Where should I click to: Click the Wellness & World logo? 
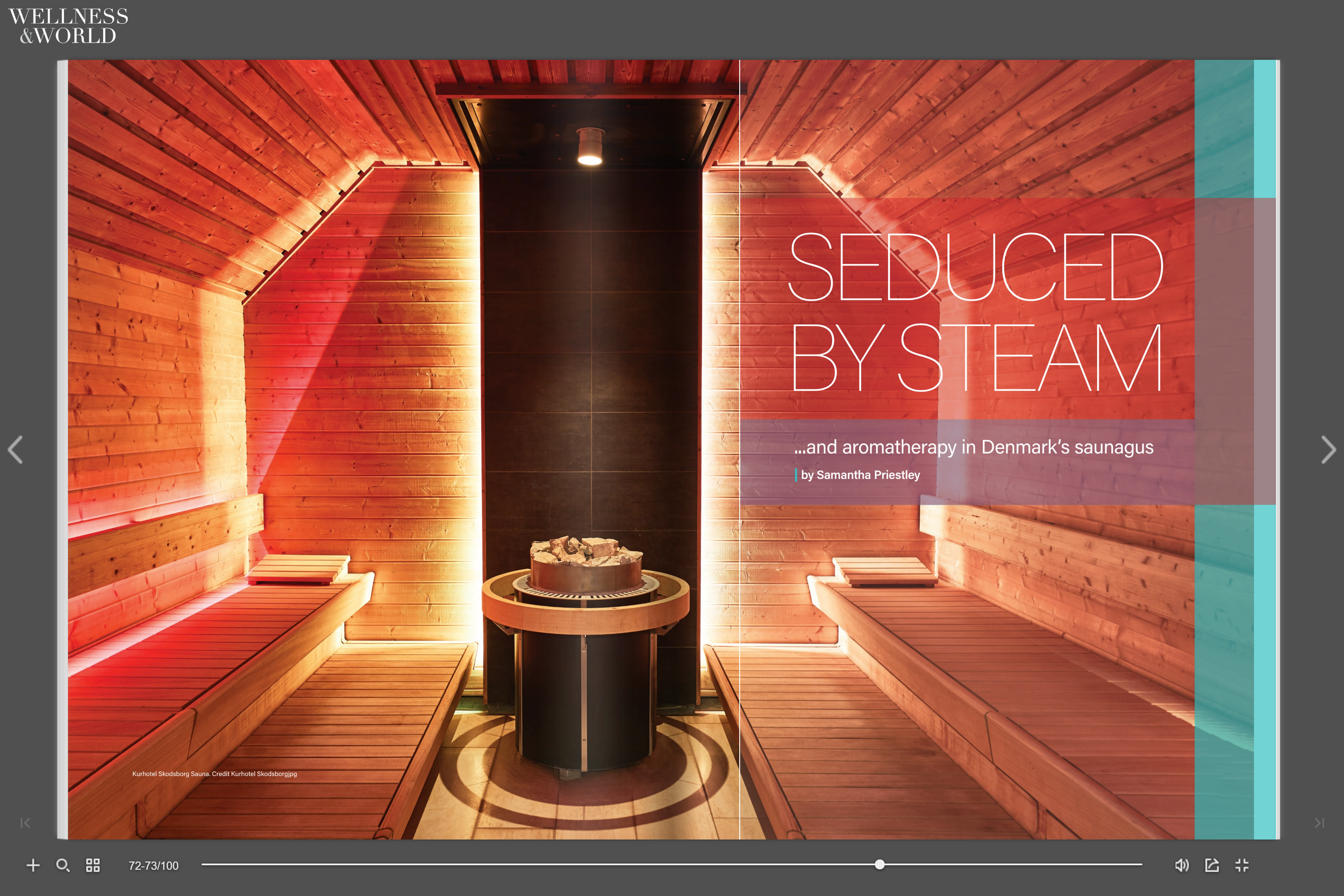pyautogui.click(x=68, y=26)
